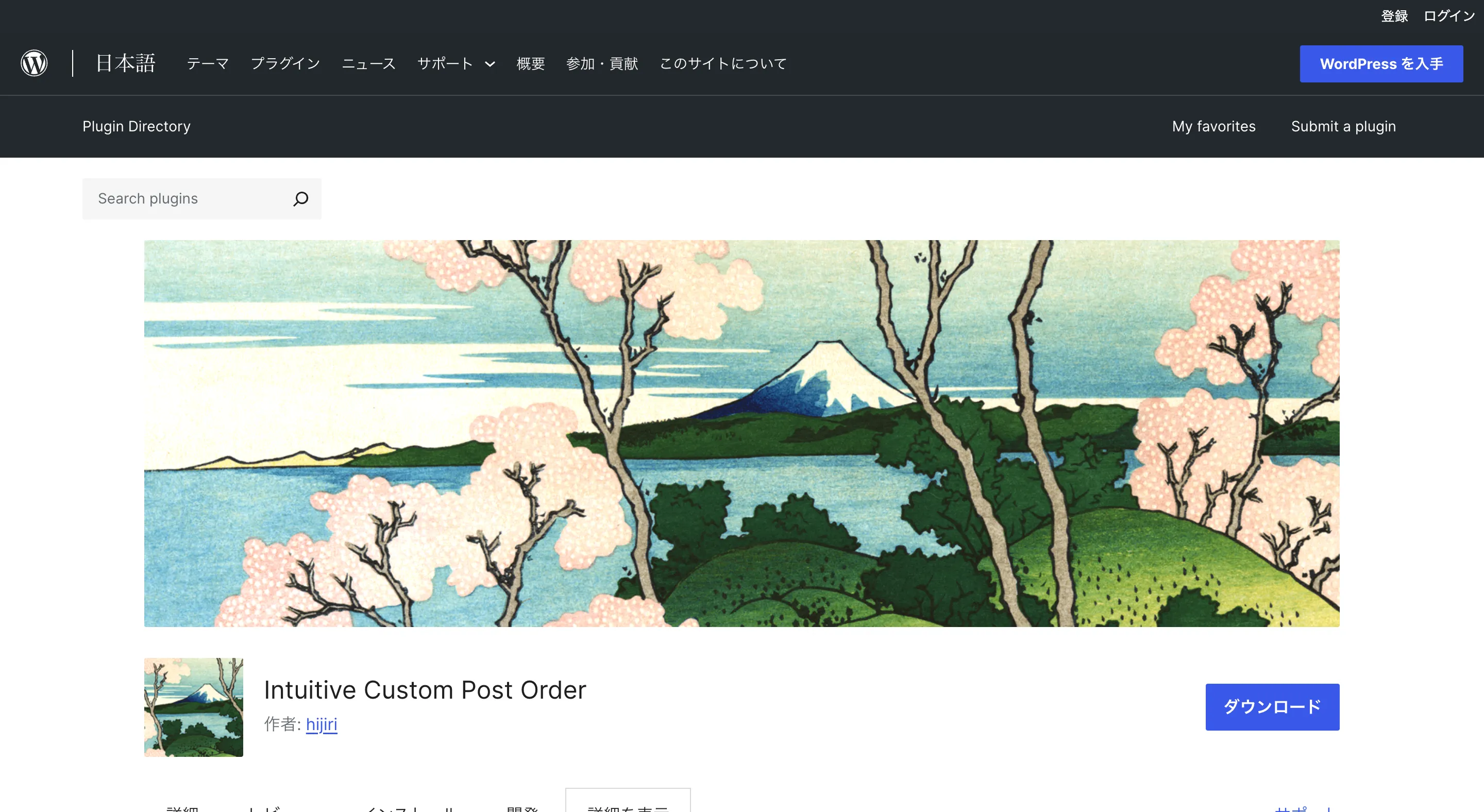Go to the ニュース page
Viewport: 1484px width, 812px height.
pyautogui.click(x=369, y=63)
